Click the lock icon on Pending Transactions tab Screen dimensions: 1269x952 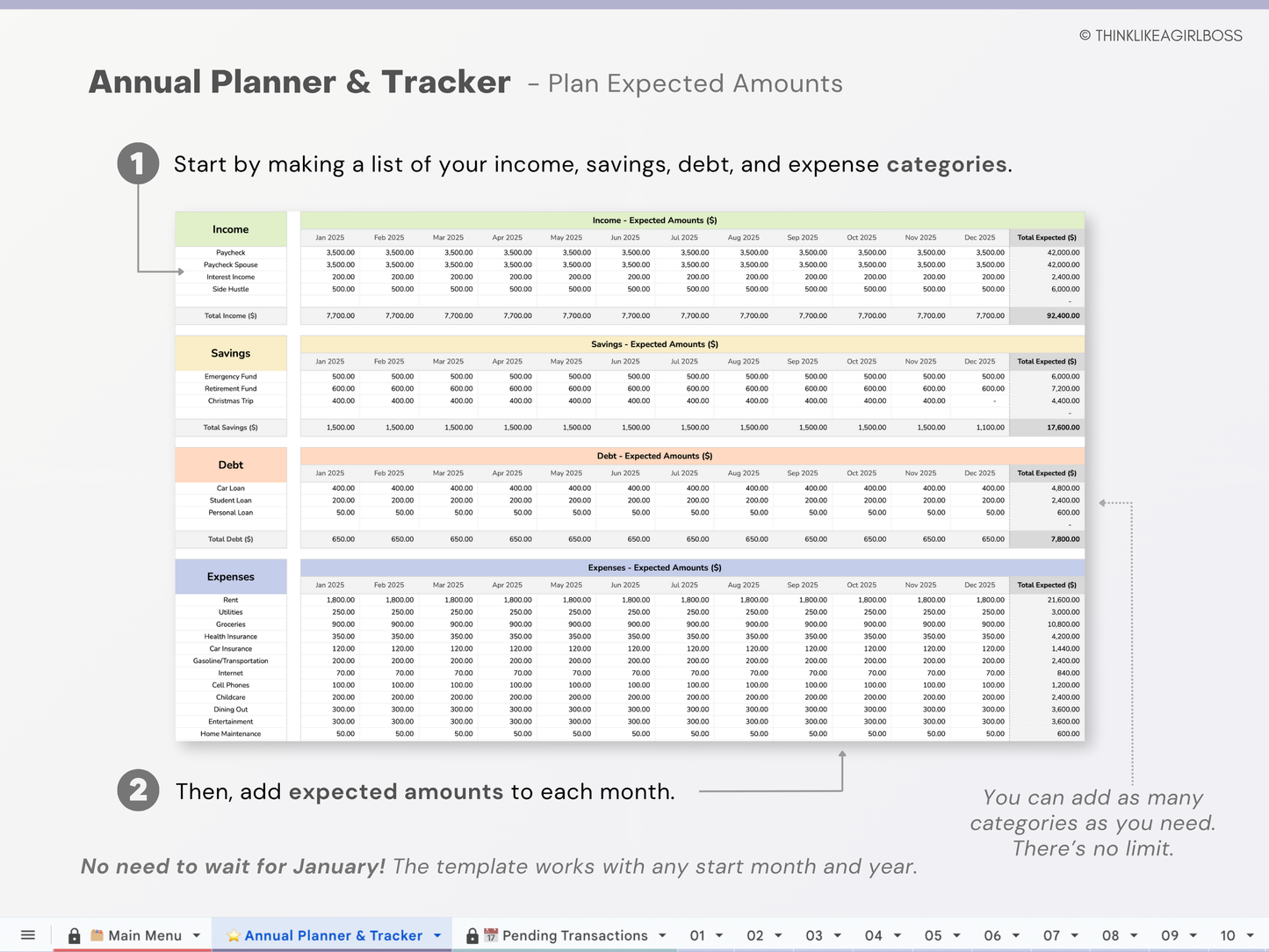point(471,934)
